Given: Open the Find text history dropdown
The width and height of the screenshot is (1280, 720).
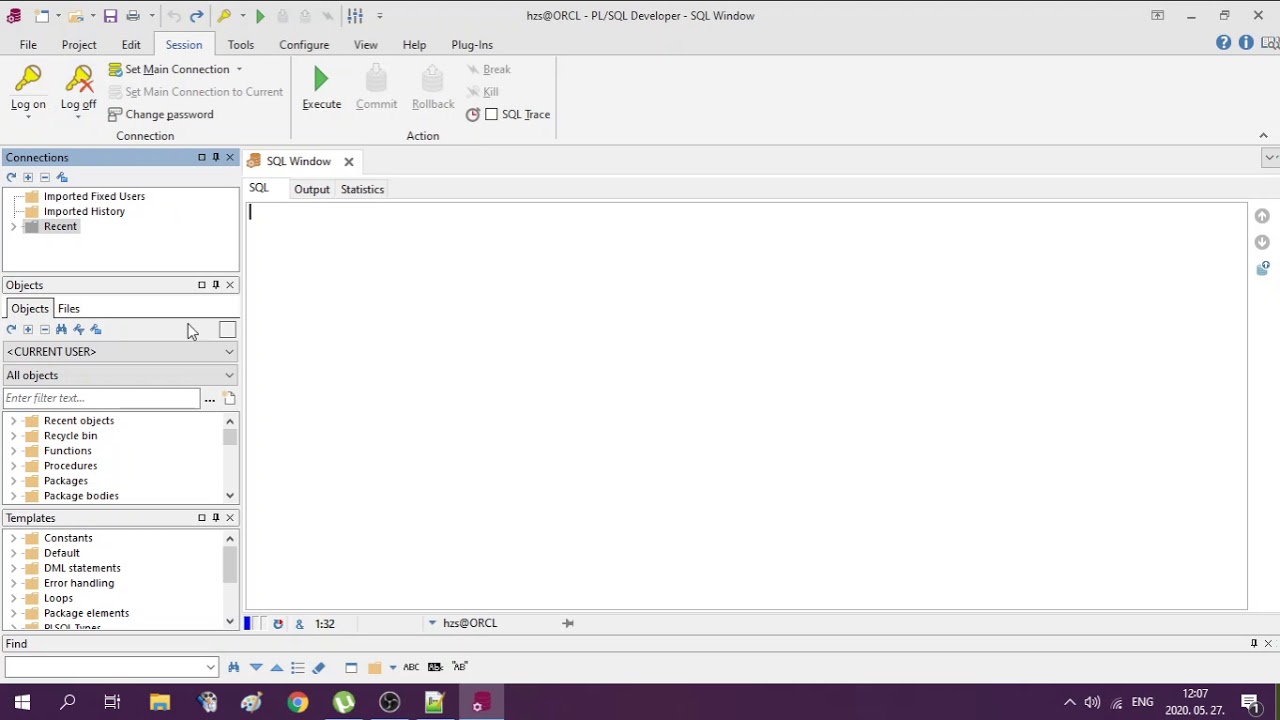Looking at the screenshot, I should click(210, 667).
